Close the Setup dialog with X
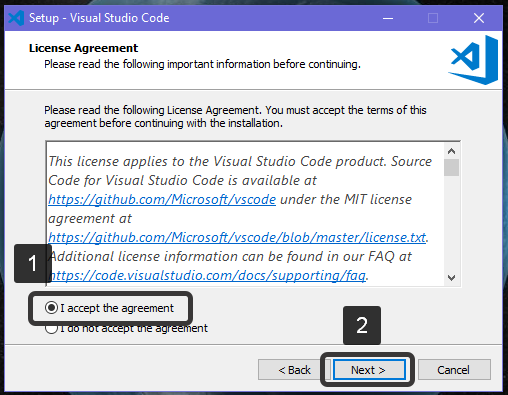508x395 pixels. coord(479,18)
